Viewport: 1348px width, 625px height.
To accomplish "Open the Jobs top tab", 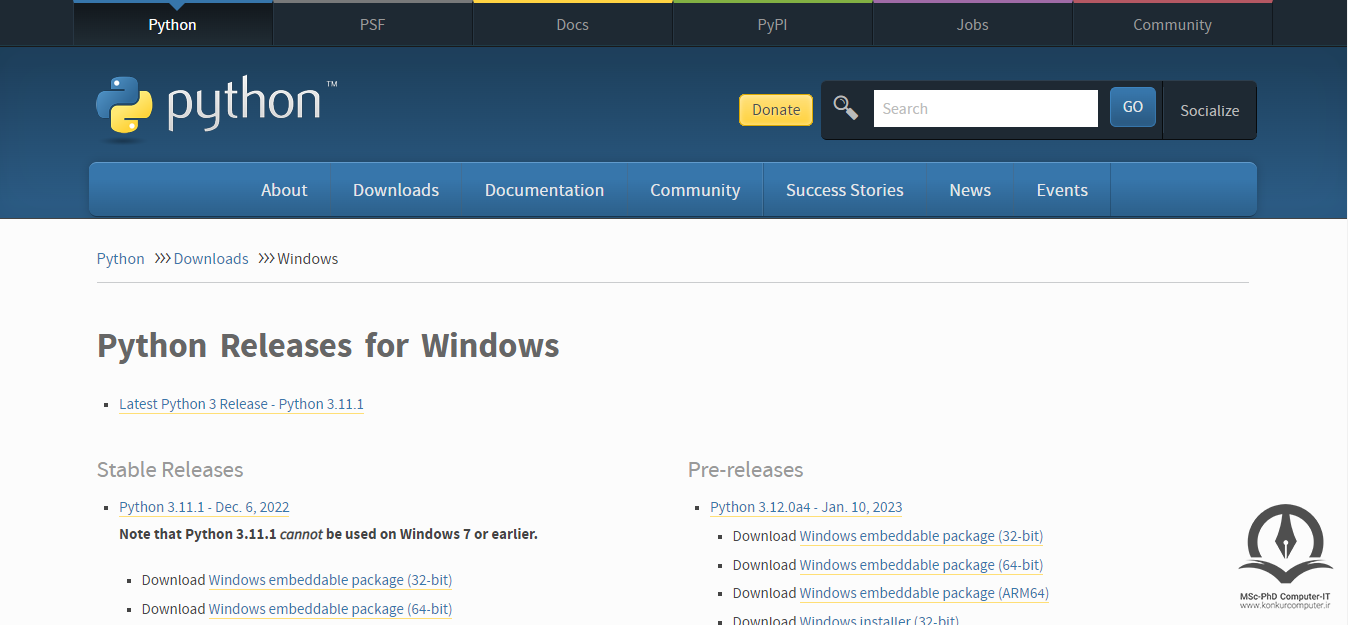I will pos(972,24).
